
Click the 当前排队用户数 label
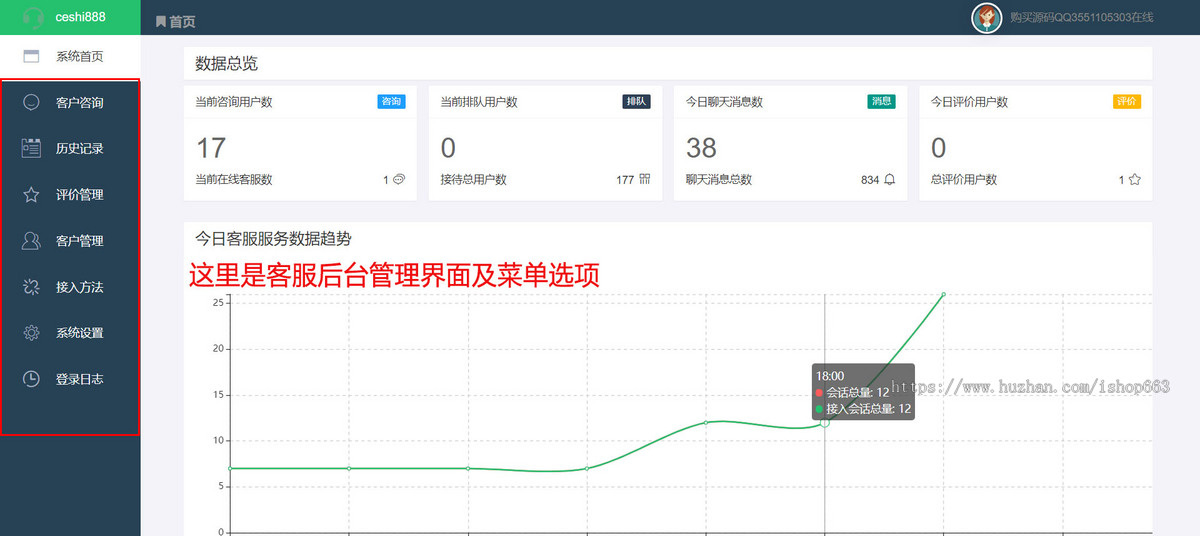coord(479,102)
